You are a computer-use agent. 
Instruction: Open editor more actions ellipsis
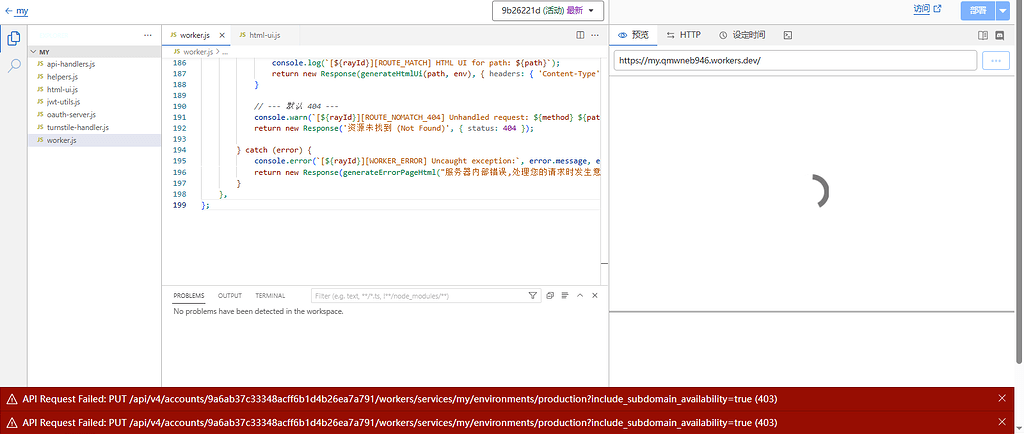point(594,35)
